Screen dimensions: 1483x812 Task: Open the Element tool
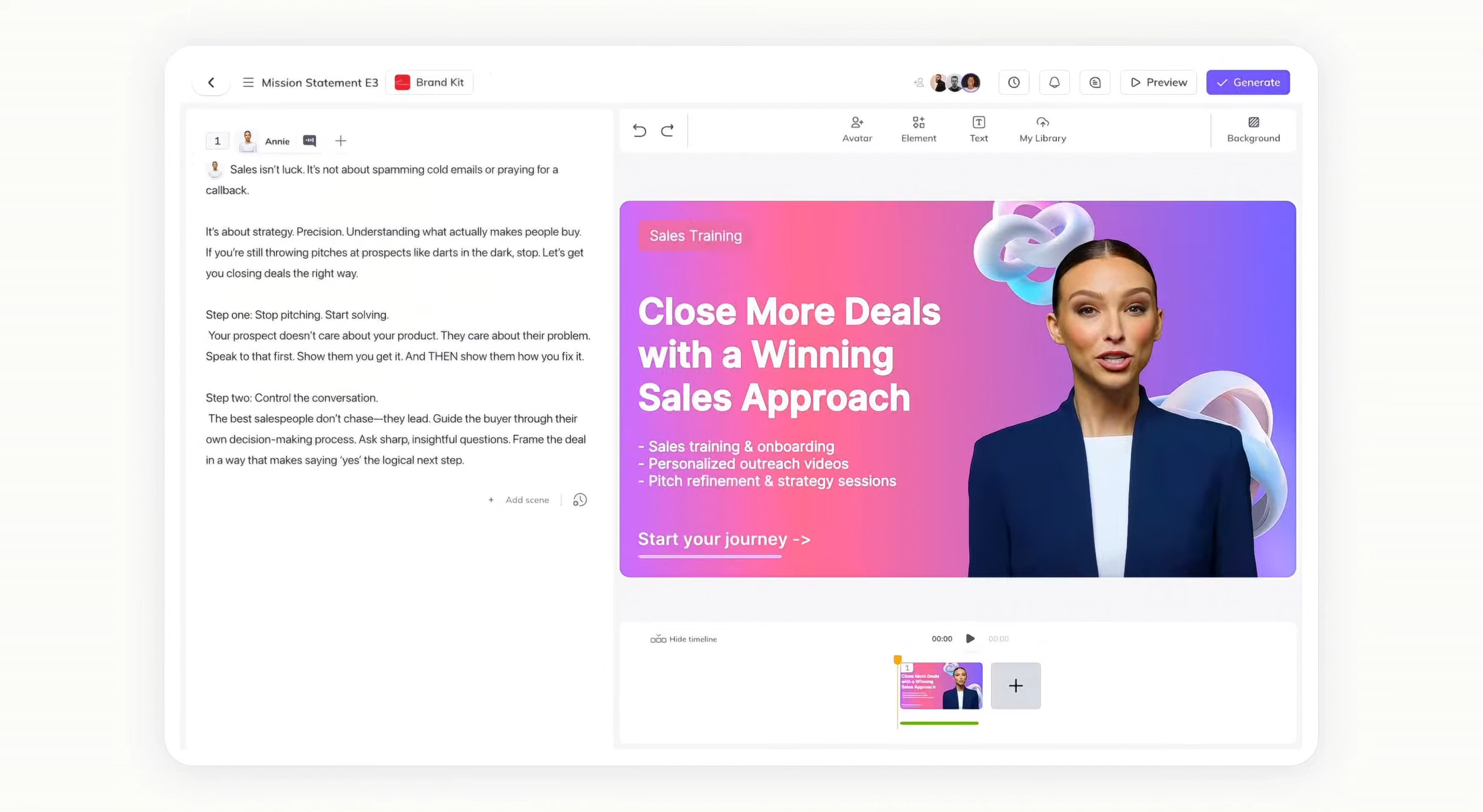(x=918, y=129)
